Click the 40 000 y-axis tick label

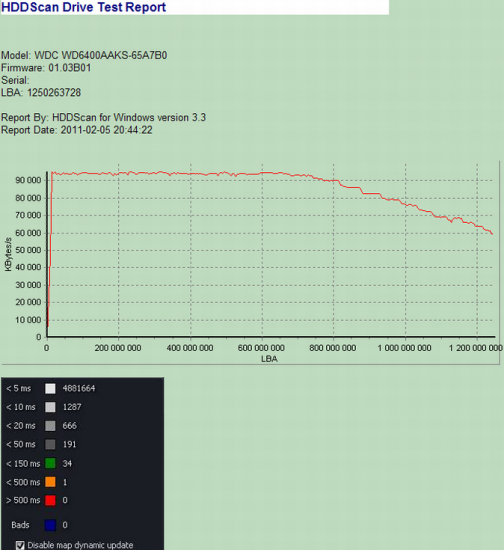28,267
